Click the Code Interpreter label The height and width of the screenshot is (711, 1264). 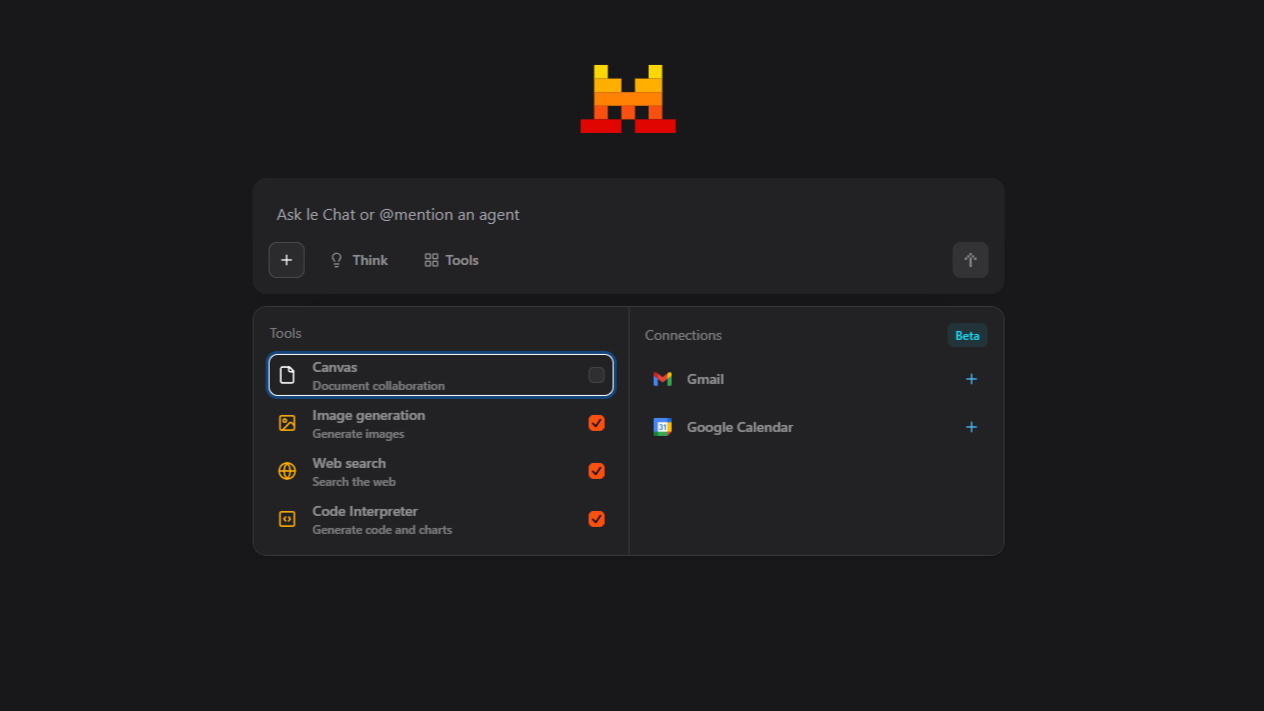(x=365, y=511)
